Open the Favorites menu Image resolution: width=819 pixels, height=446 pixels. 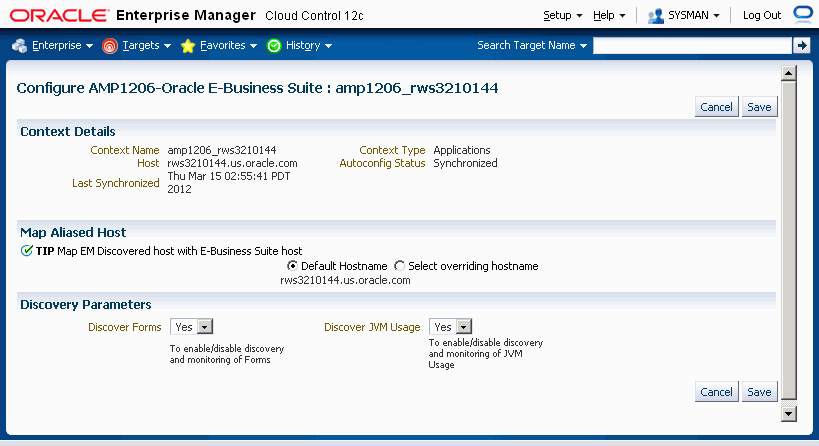pyautogui.click(x=228, y=45)
